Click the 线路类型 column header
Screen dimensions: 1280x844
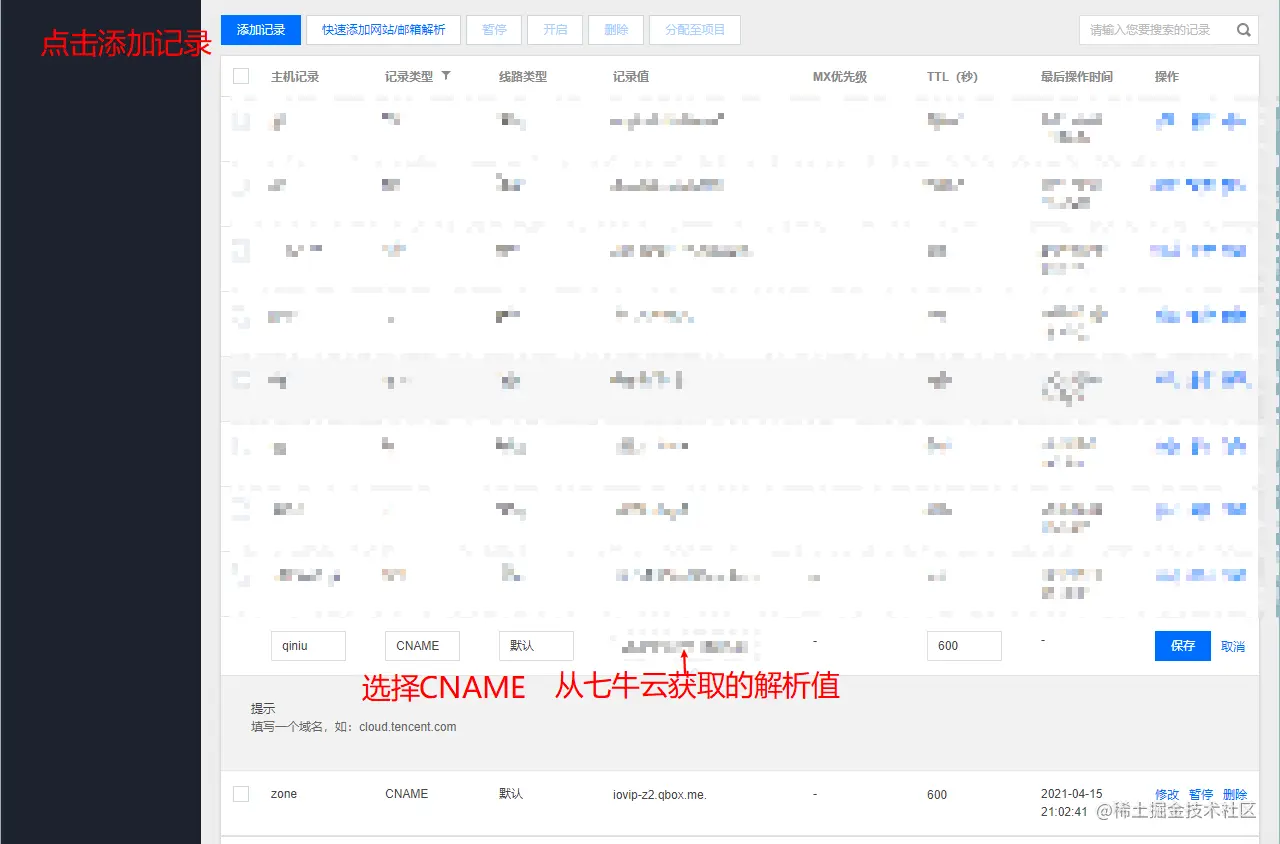[523, 76]
